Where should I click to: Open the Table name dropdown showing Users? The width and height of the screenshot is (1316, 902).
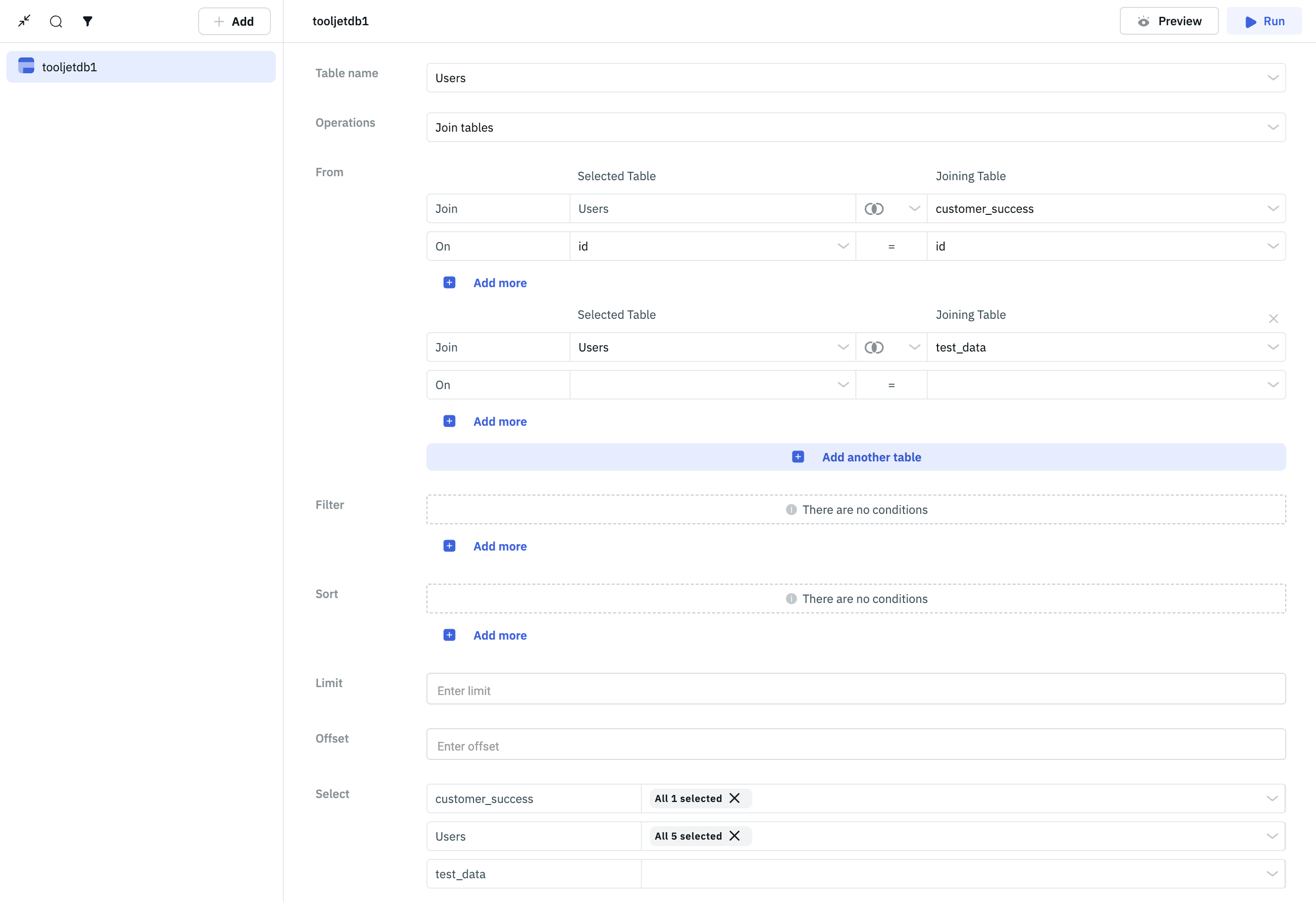pyautogui.click(x=855, y=78)
